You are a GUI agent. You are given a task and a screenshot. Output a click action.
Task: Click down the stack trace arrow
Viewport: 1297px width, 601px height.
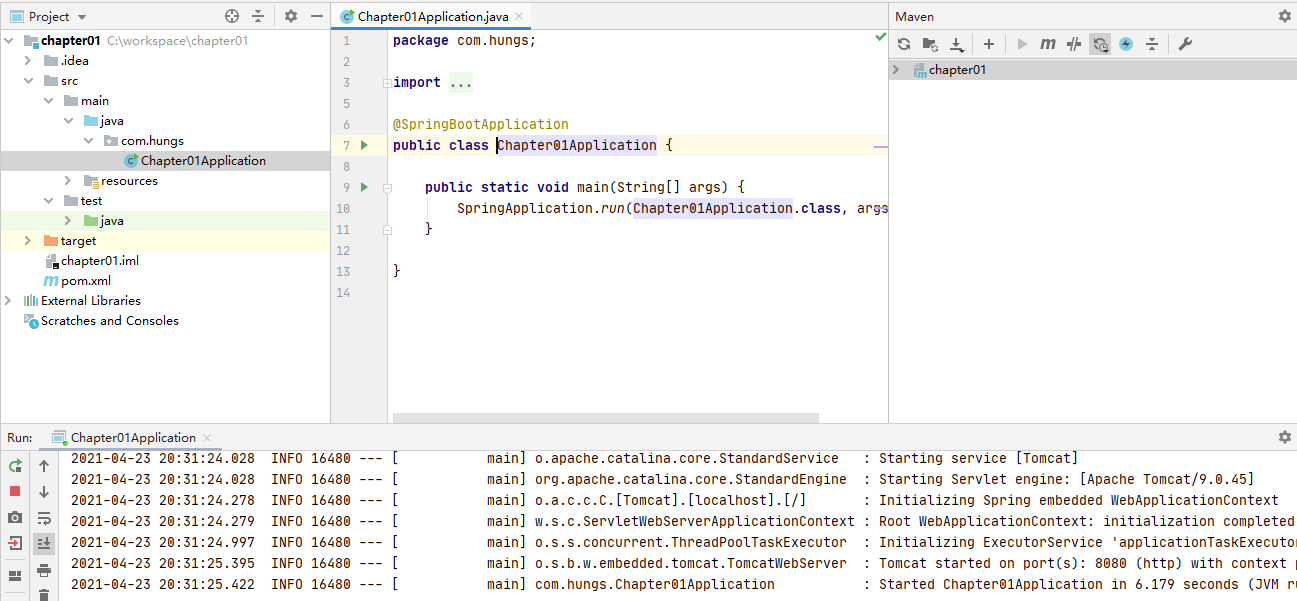pos(44,492)
